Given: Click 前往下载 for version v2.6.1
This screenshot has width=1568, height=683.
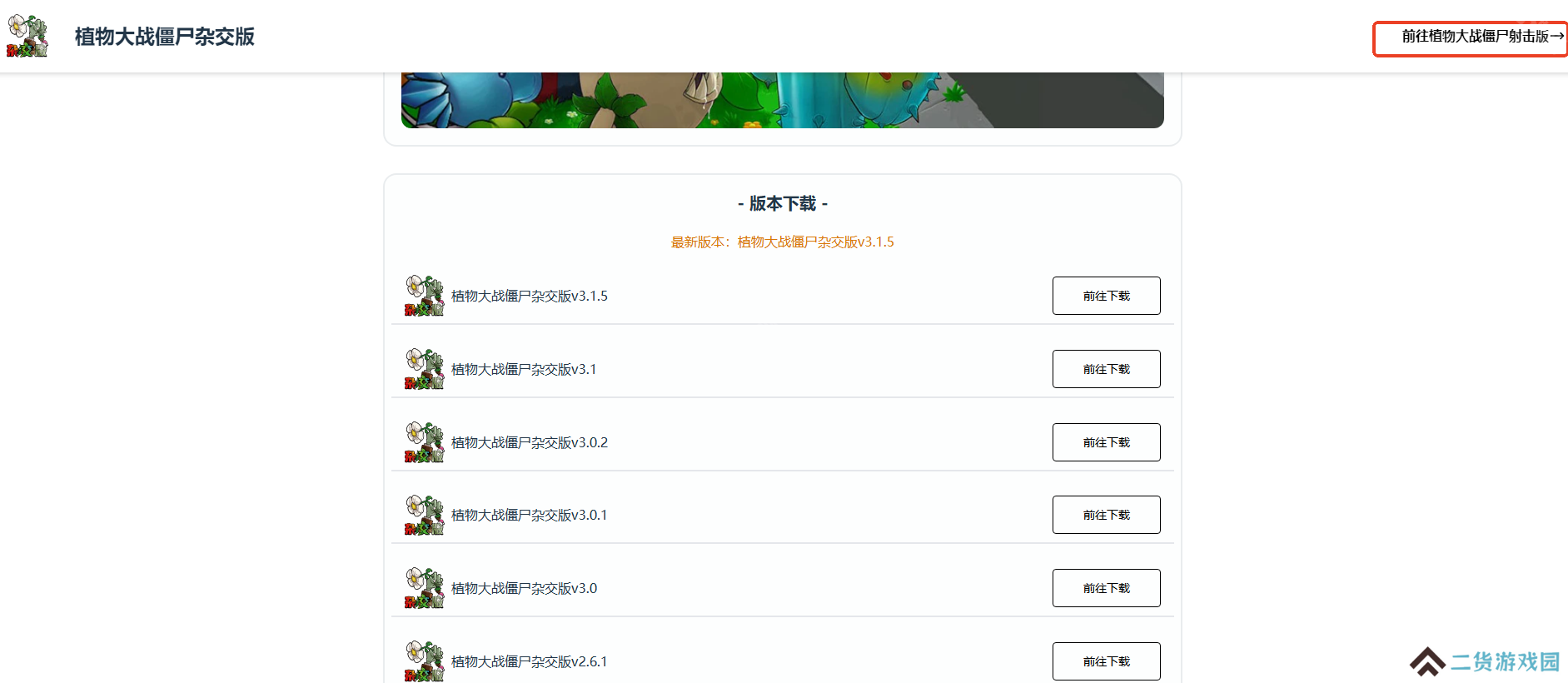Looking at the screenshot, I should [x=1106, y=661].
